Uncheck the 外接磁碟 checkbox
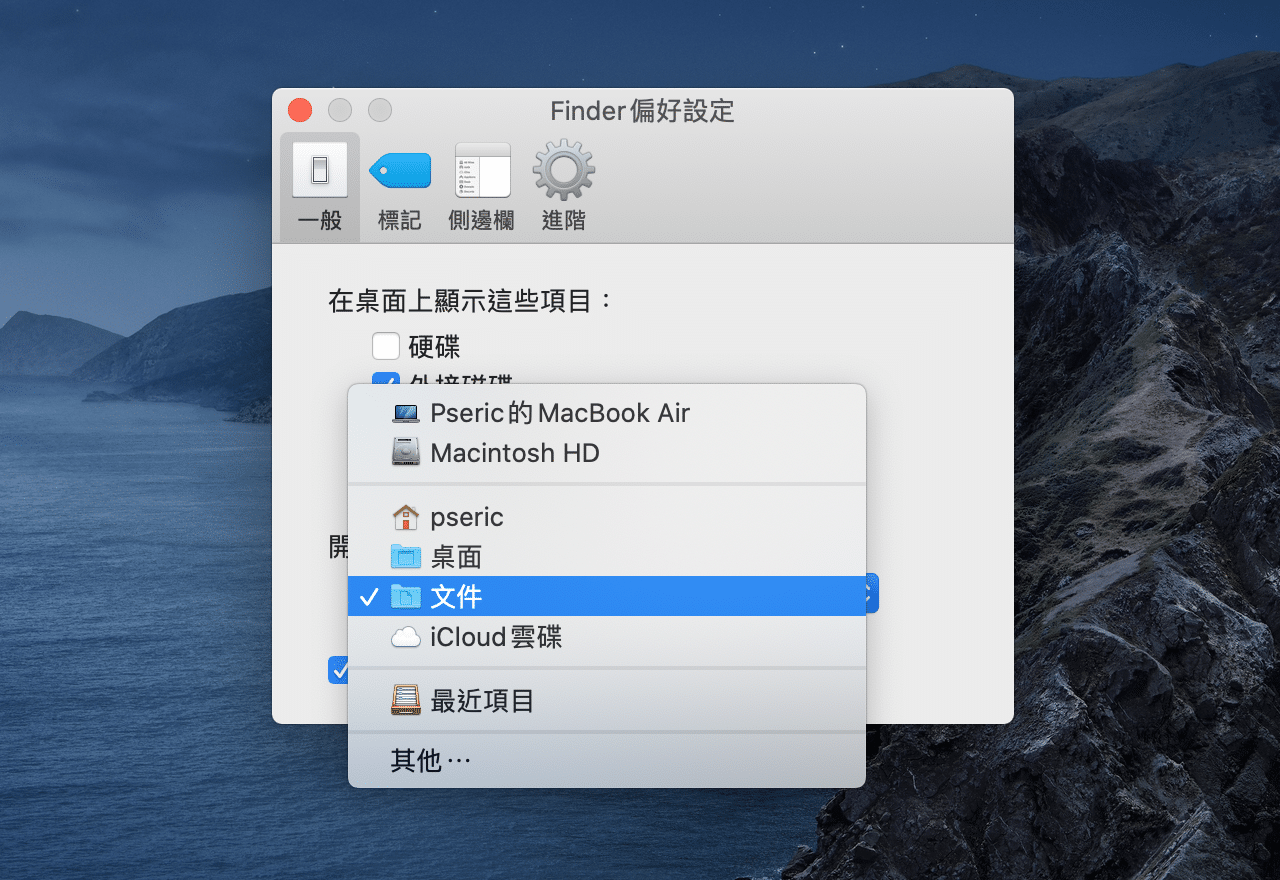Viewport: 1280px width, 880px height. click(x=386, y=379)
